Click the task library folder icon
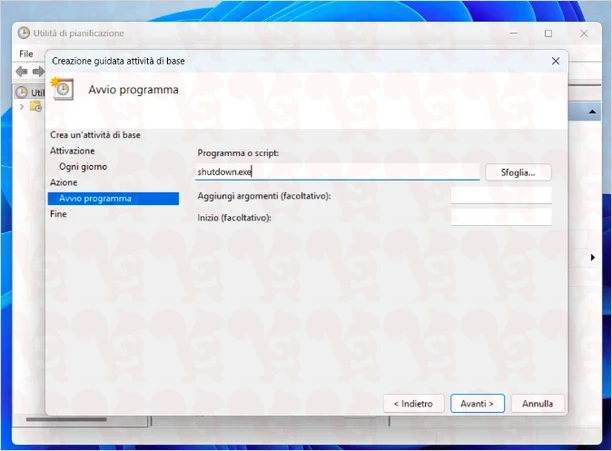 pyautogui.click(x=36, y=106)
